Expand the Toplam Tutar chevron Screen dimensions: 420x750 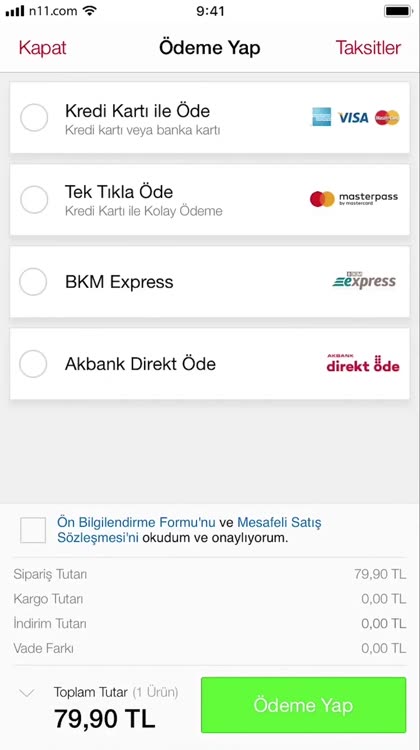(28, 693)
